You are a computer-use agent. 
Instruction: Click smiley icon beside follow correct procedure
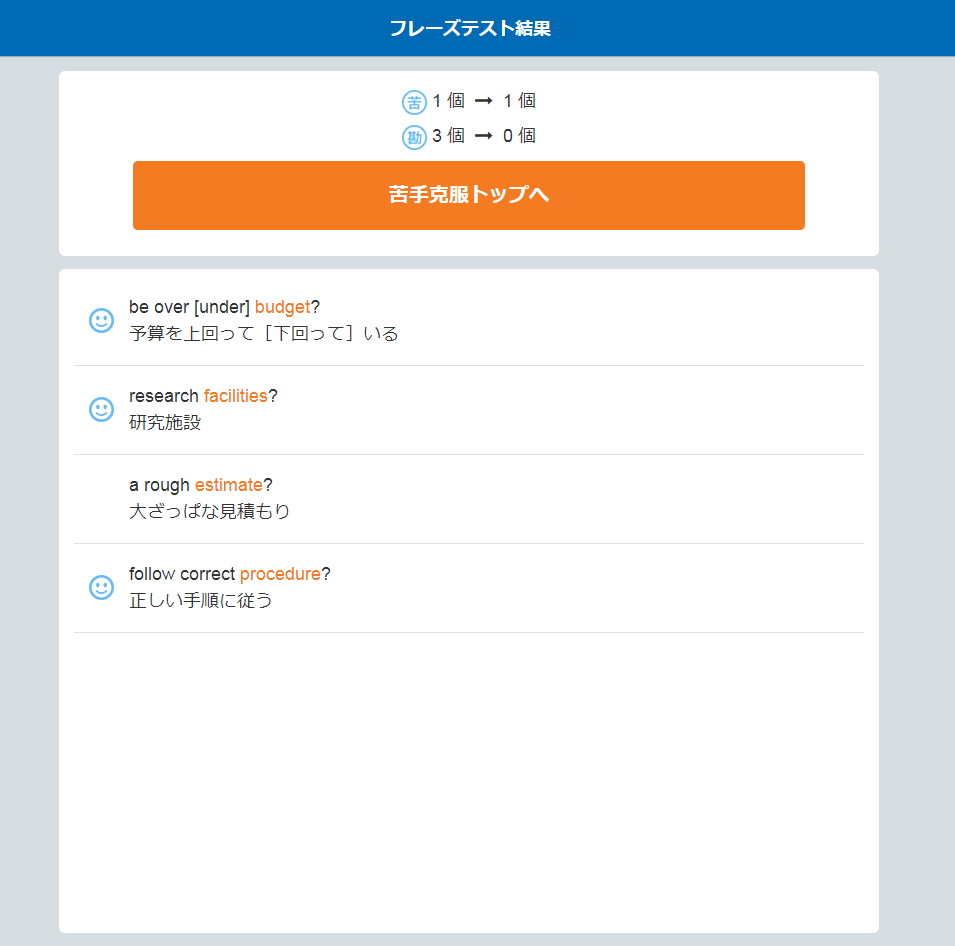click(101, 587)
